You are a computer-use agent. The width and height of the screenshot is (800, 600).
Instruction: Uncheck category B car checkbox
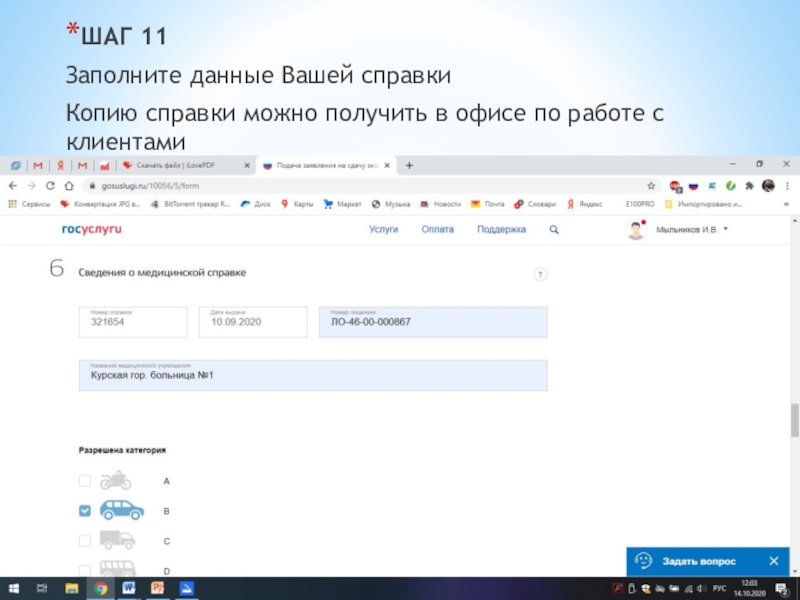click(85, 511)
